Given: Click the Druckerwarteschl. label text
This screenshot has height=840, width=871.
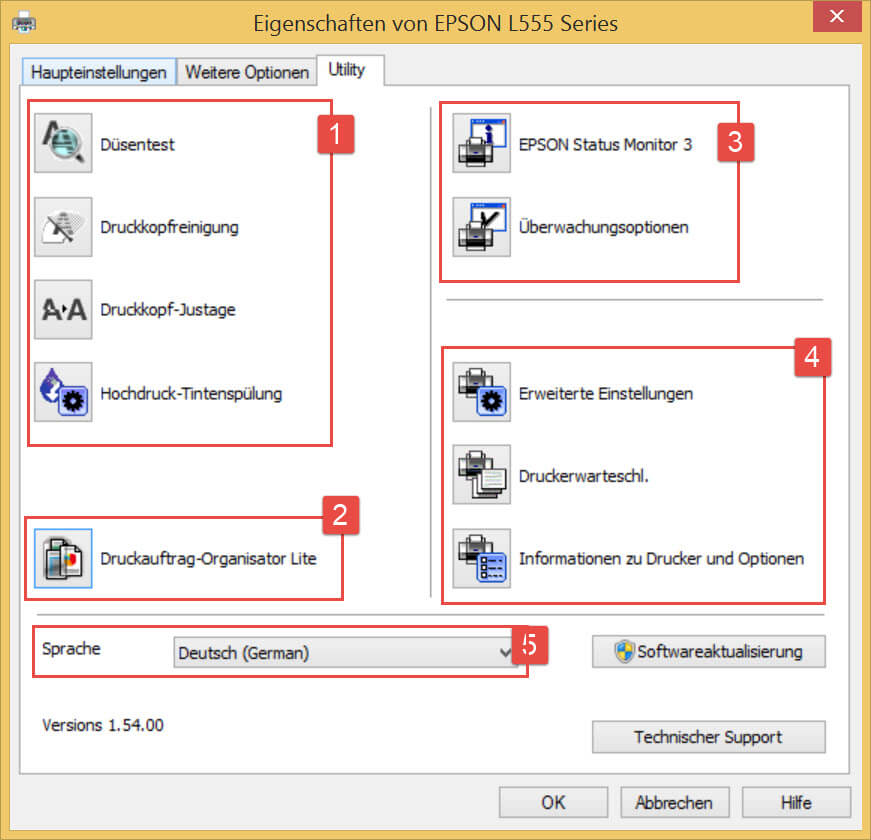Looking at the screenshot, I should coord(584,476).
